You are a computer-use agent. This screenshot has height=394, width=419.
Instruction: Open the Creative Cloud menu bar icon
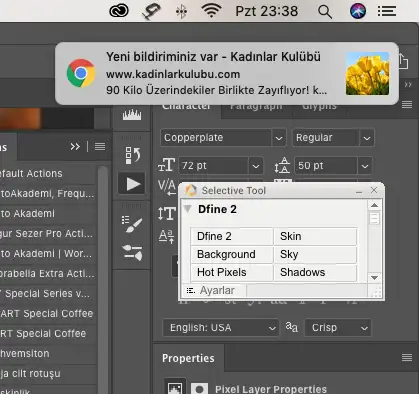(x=119, y=11)
